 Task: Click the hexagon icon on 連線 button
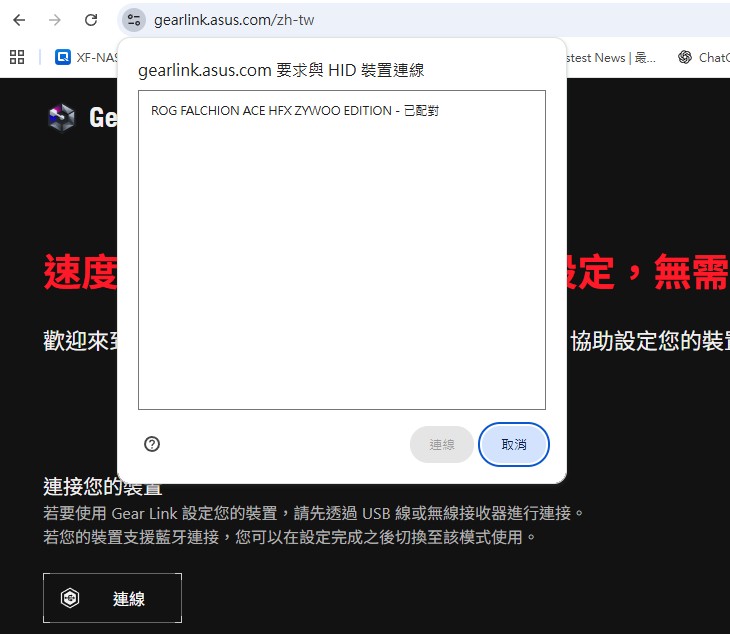[x=70, y=598]
